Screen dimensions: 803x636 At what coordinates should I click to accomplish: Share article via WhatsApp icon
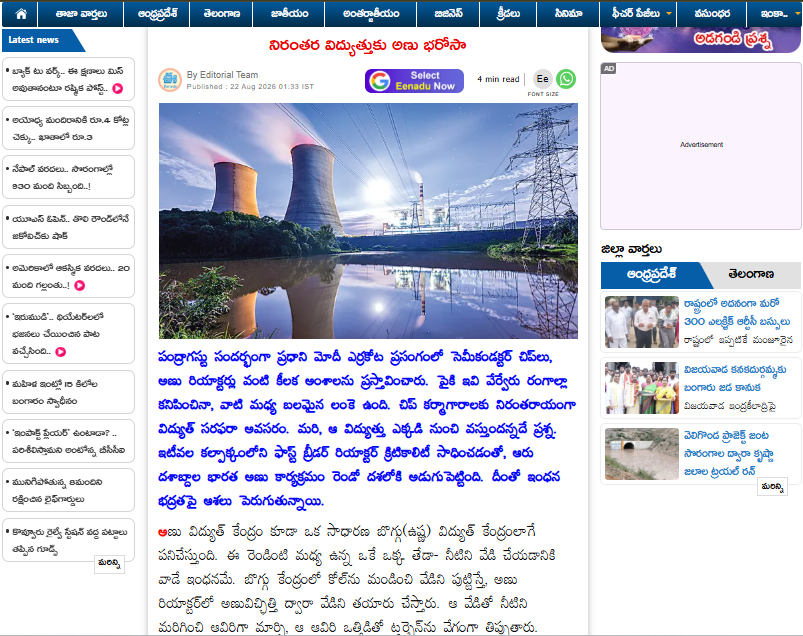tap(566, 79)
